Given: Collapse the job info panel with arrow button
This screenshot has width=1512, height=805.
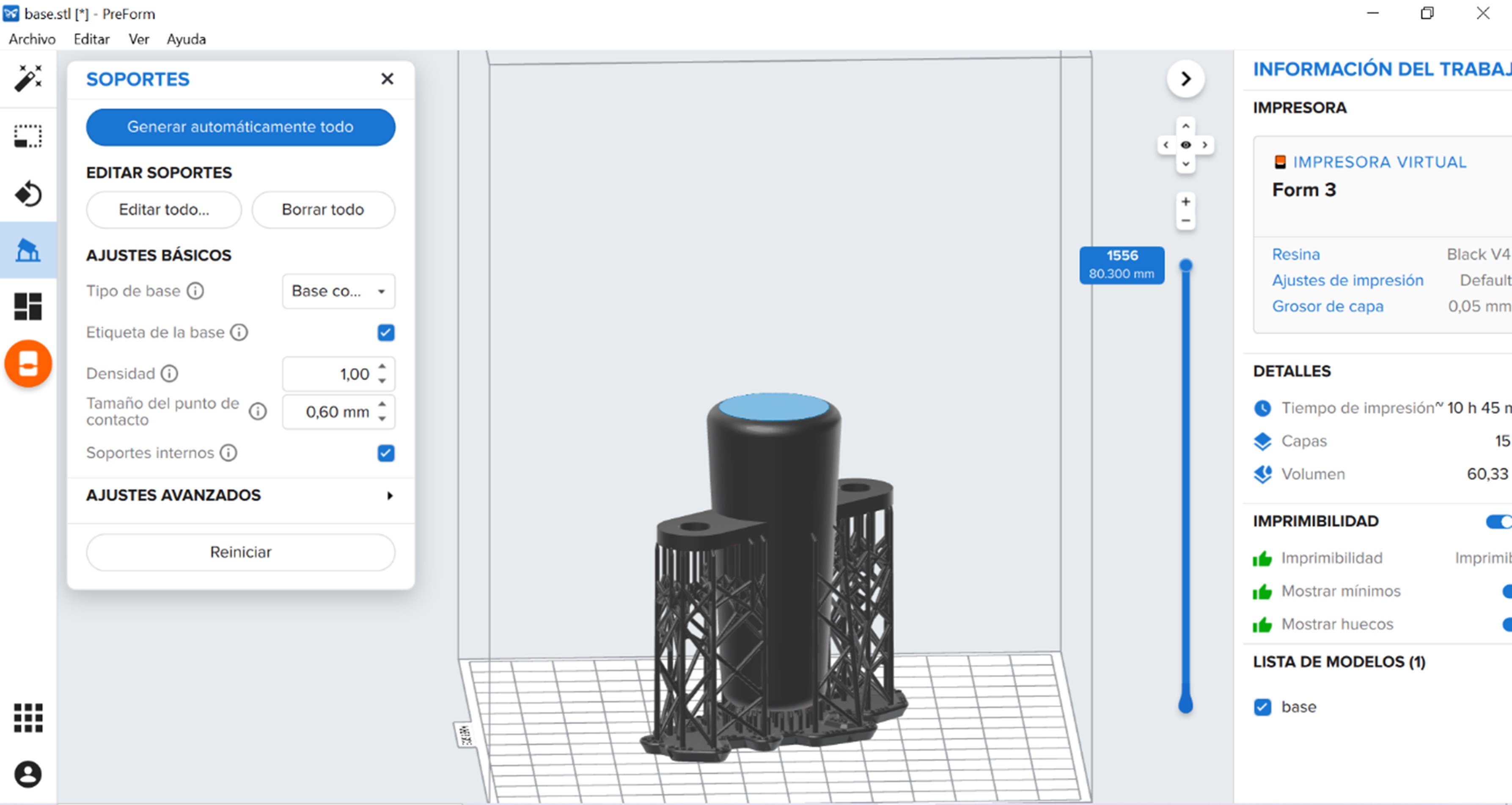Looking at the screenshot, I should [1186, 79].
